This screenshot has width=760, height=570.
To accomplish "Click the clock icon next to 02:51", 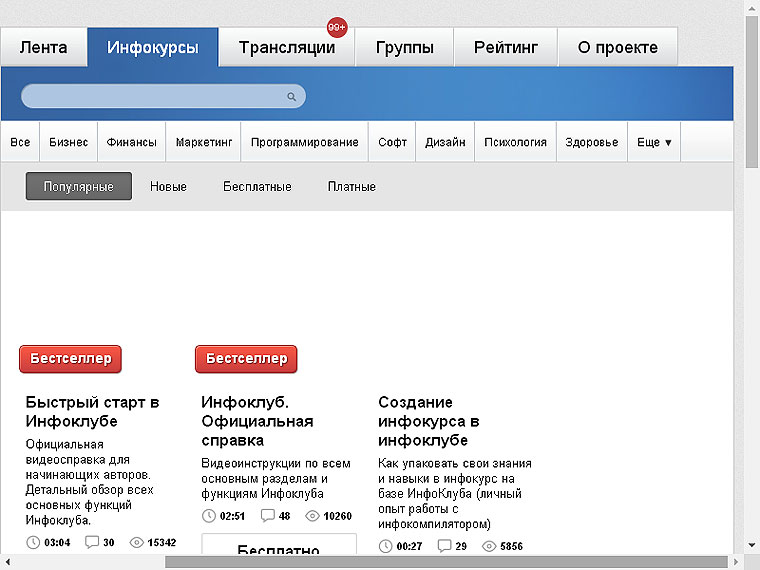I will pyautogui.click(x=208, y=516).
